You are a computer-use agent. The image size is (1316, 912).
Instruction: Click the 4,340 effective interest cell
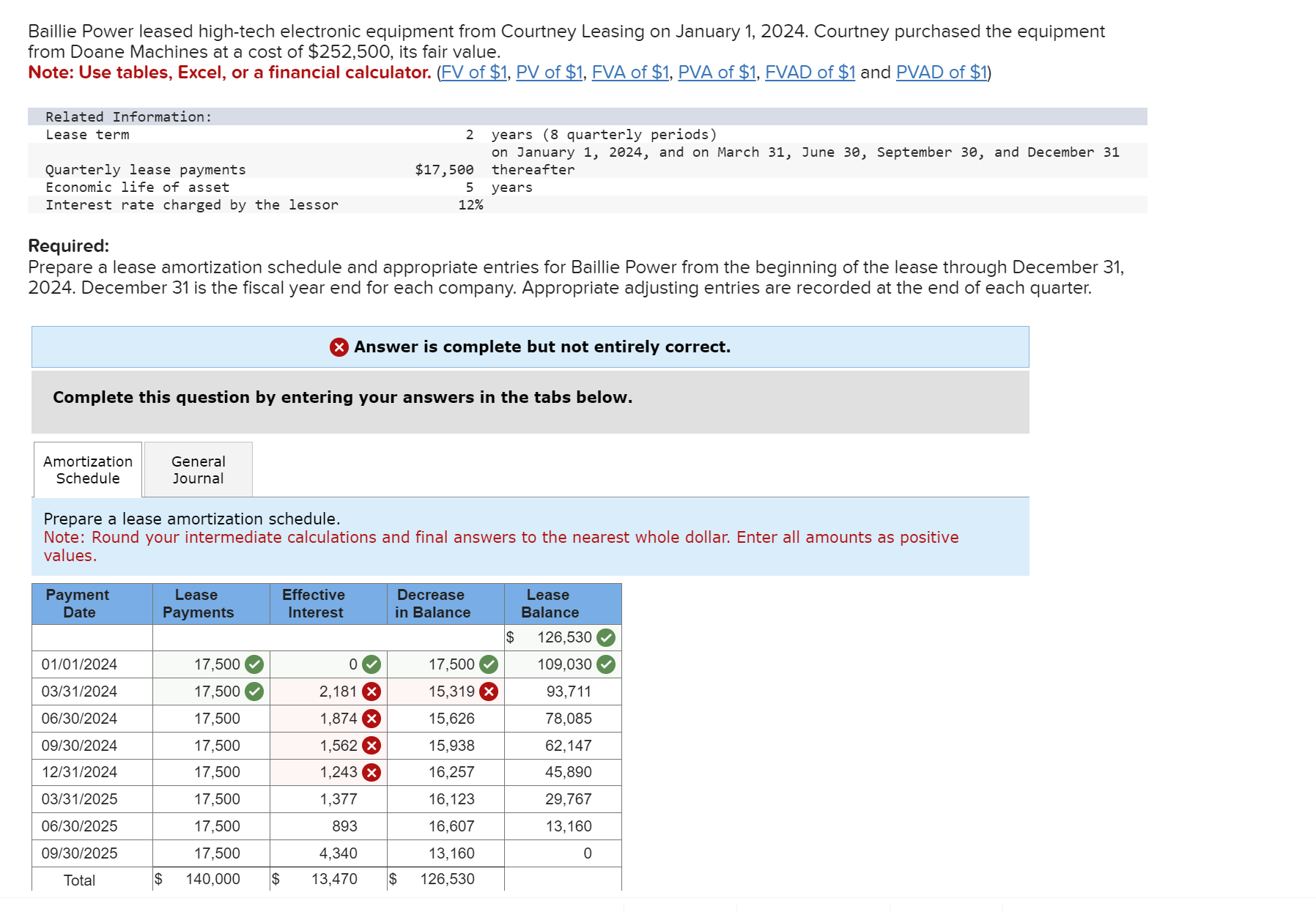click(328, 853)
